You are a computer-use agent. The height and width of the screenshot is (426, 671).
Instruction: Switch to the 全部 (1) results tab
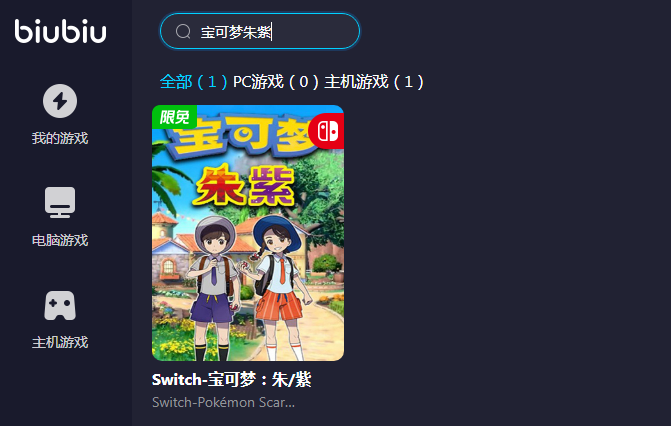coord(193,81)
